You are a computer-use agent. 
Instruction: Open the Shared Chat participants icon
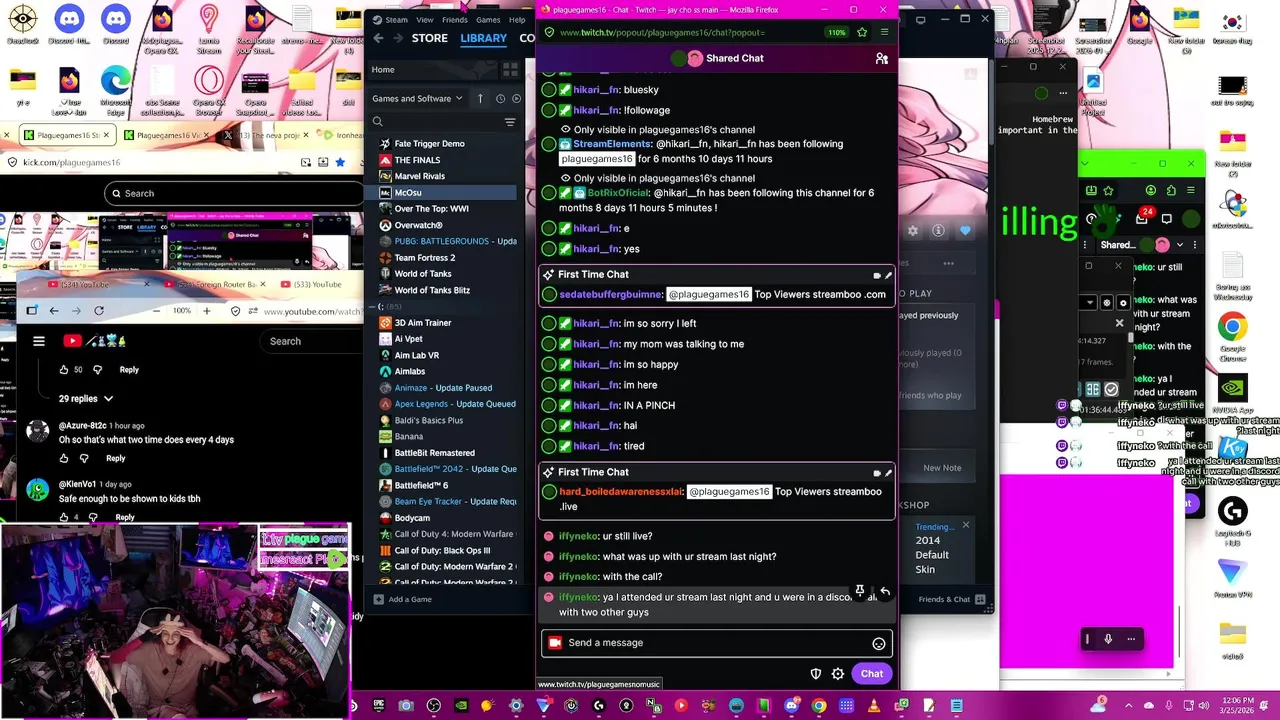pyautogui.click(x=881, y=59)
